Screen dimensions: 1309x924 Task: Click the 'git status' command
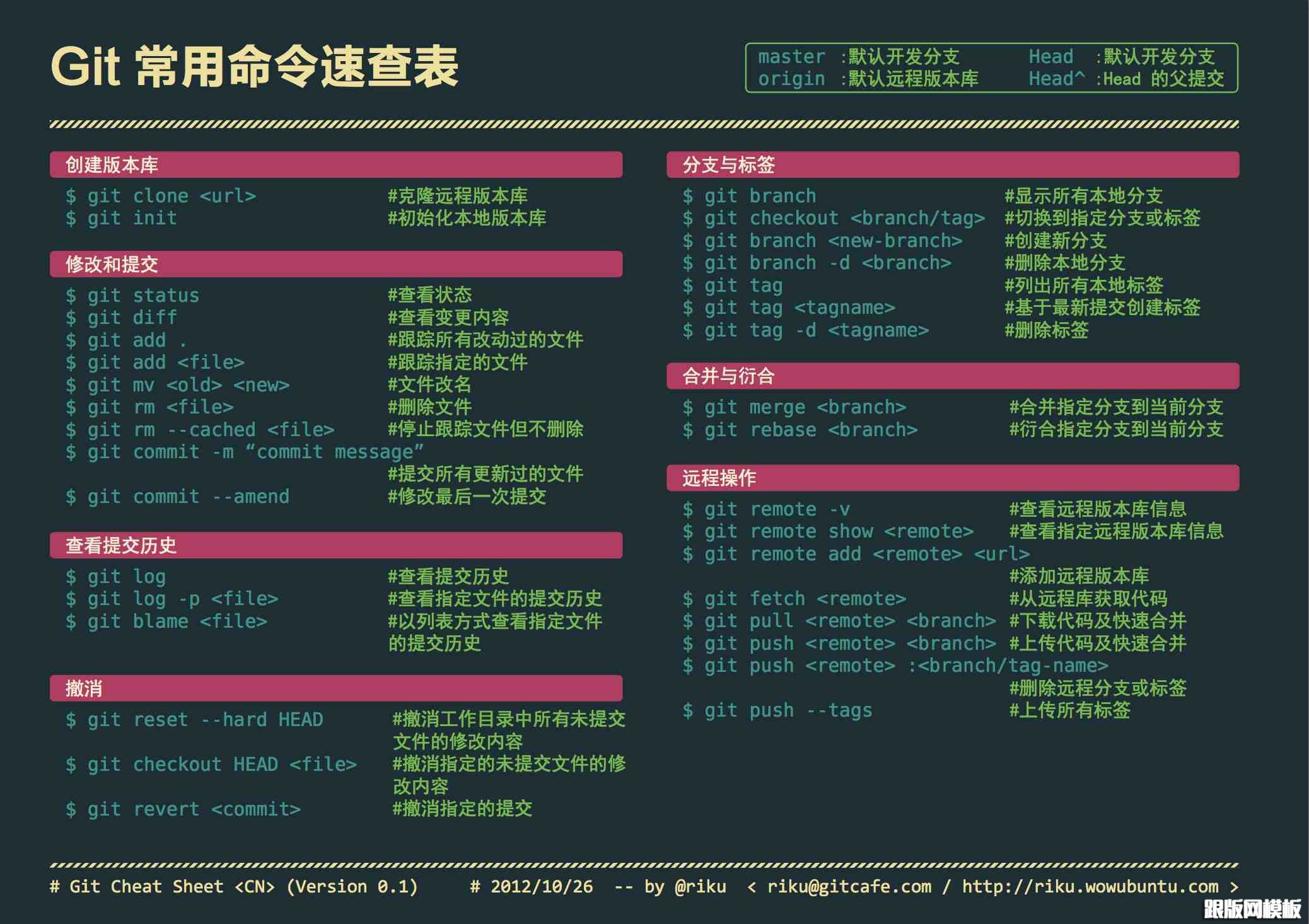click(132, 296)
